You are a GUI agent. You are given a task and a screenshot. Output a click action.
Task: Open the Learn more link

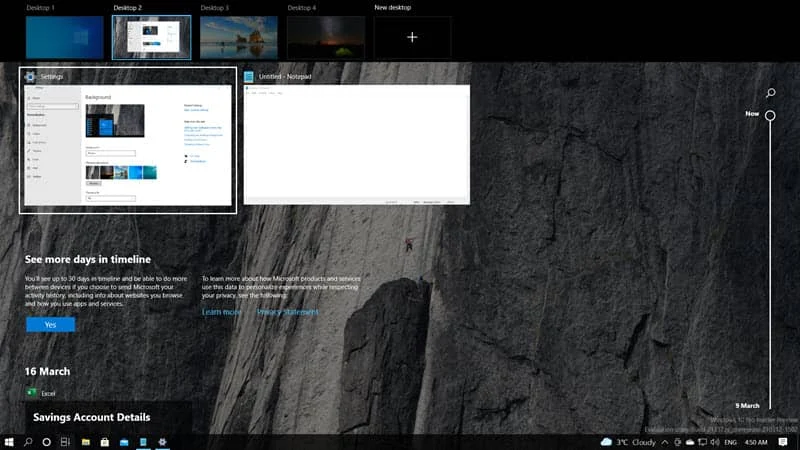point(221,312)
